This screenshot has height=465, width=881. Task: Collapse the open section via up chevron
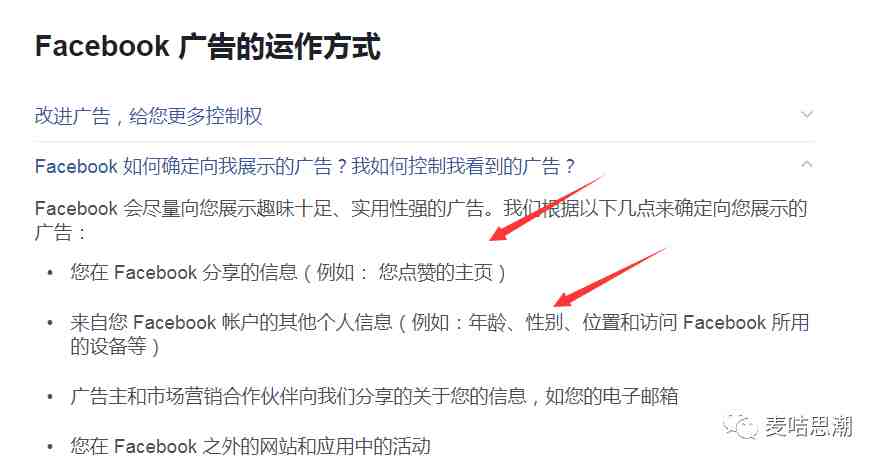(x=807, y=164)
